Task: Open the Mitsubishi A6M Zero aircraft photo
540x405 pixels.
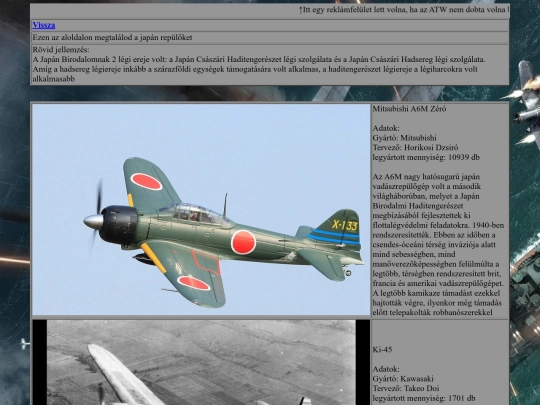Action: click(201, 209)
